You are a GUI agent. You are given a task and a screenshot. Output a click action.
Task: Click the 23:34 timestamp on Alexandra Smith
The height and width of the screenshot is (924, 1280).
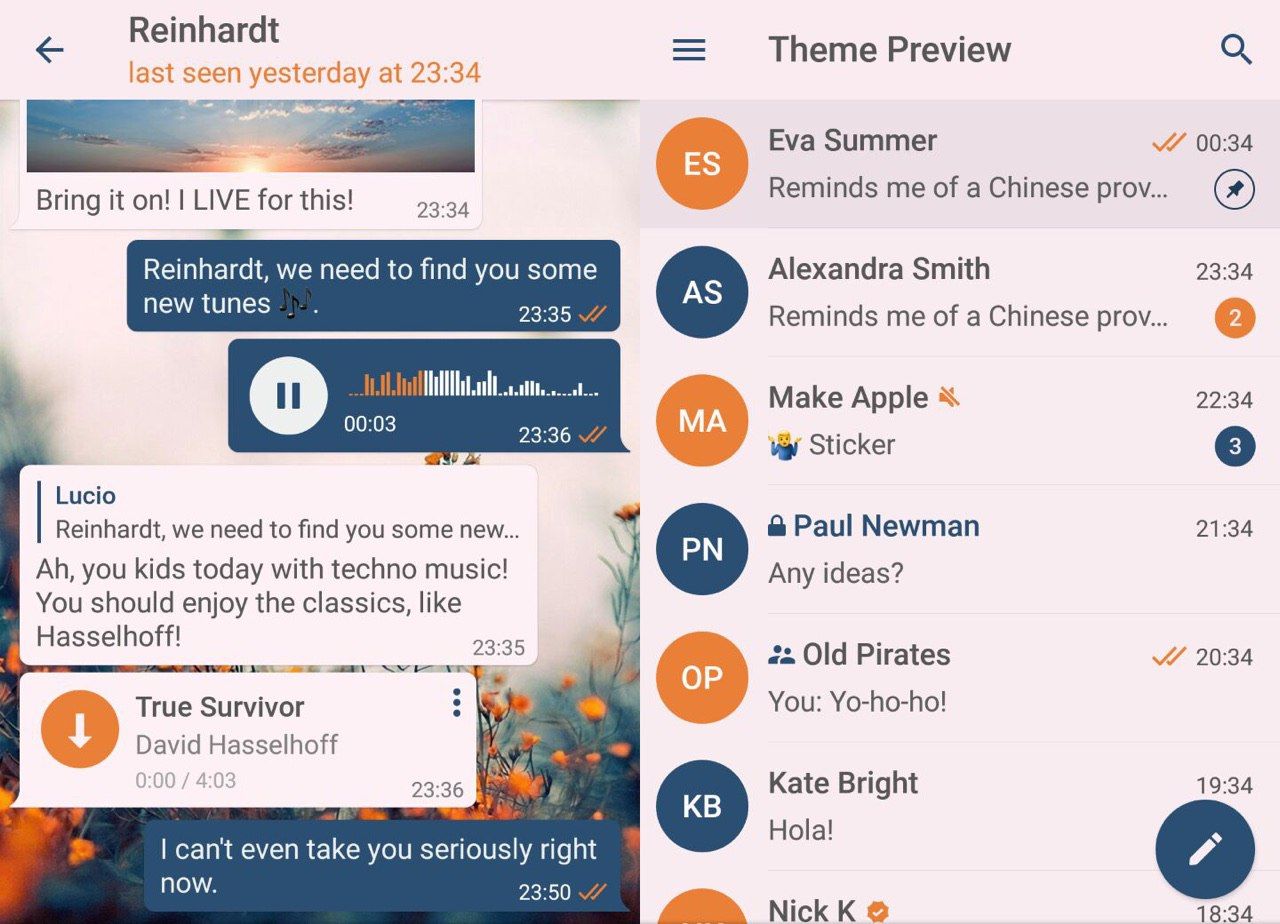1224,271
